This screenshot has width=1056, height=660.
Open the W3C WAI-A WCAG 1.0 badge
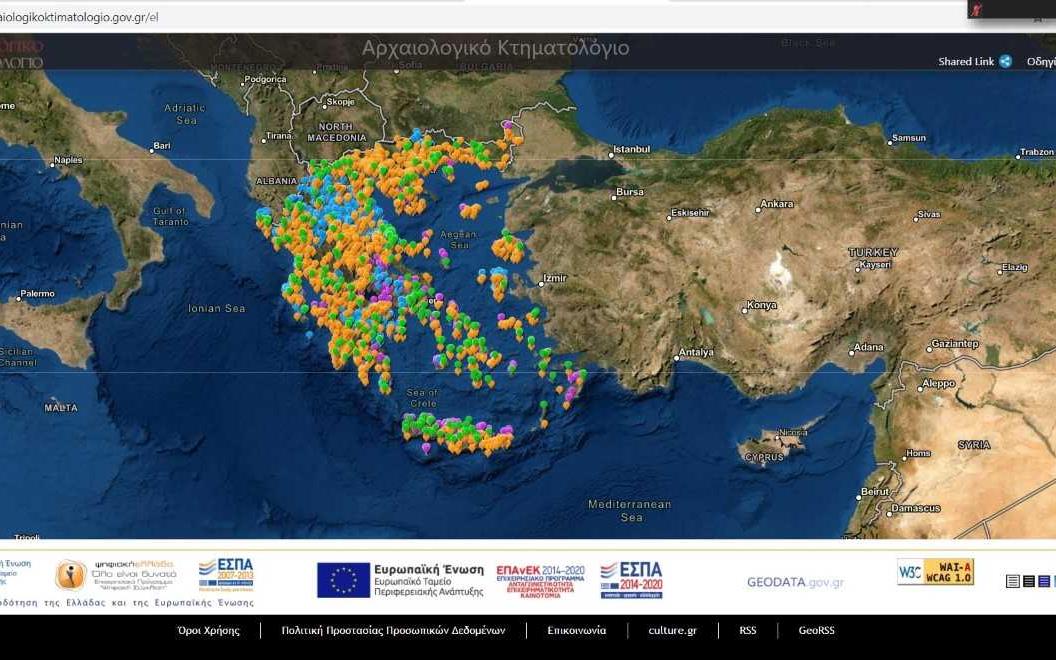tap(935, 572)
